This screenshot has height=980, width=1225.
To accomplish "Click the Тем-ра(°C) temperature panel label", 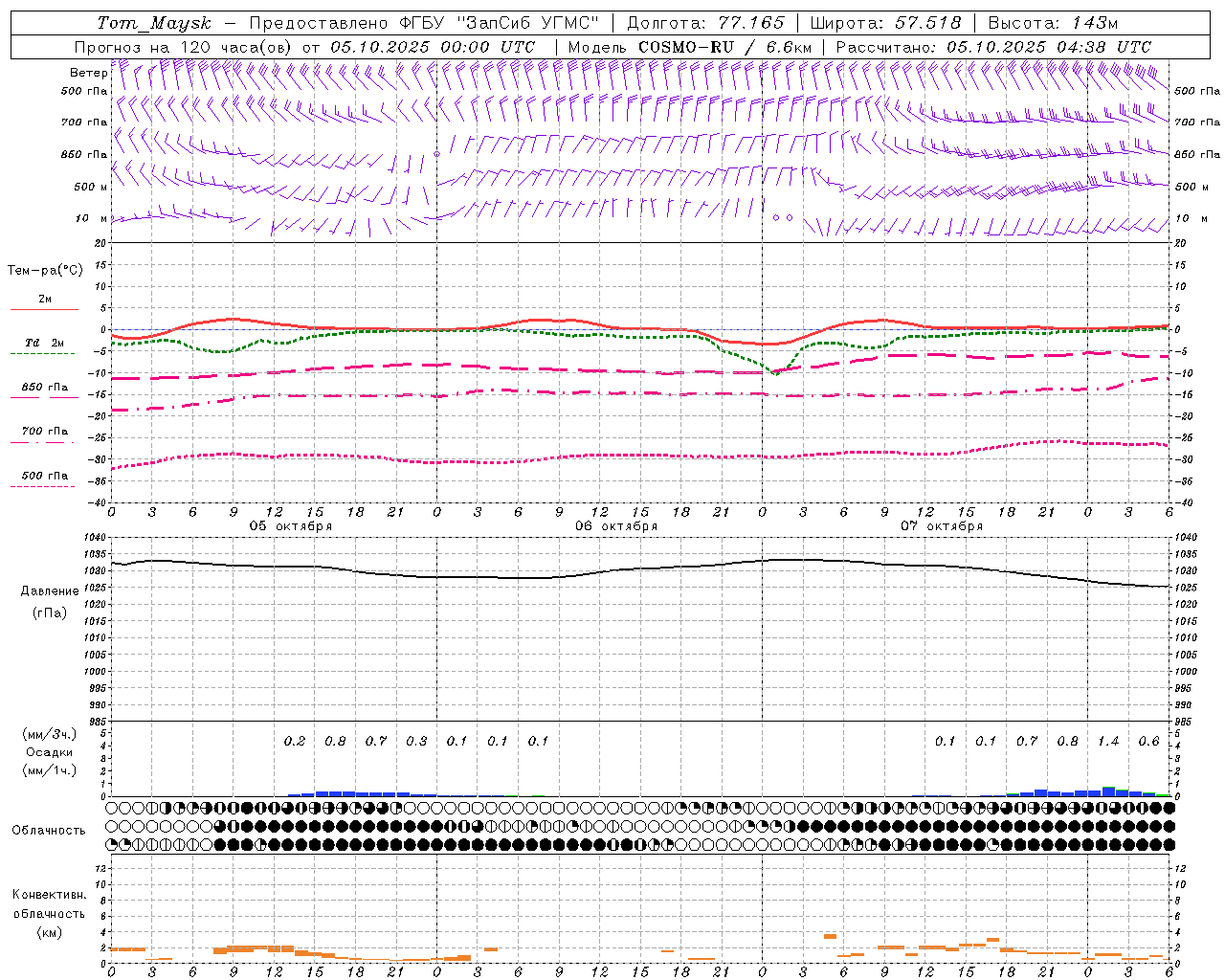I will (x=45, y=271).
